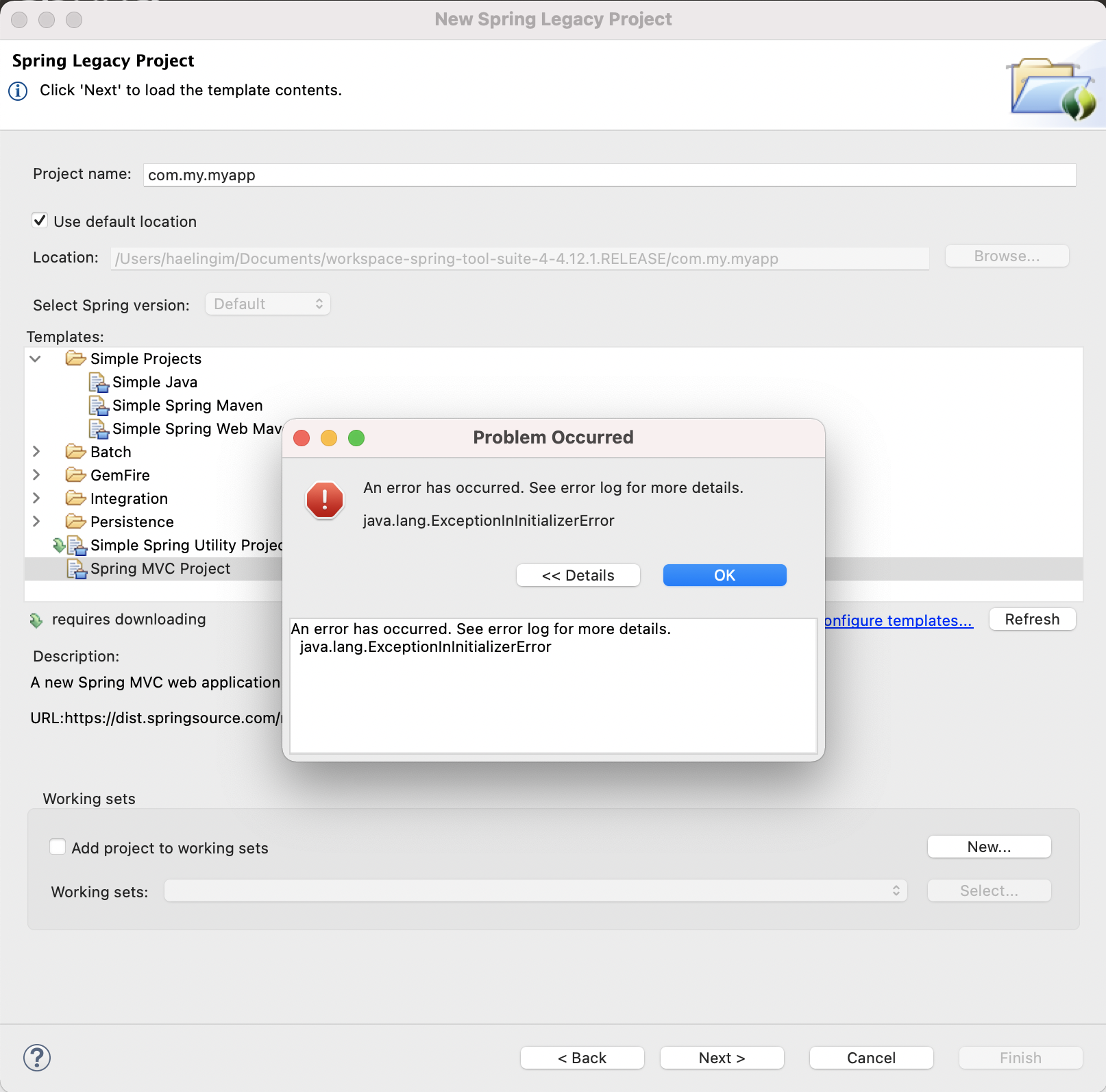Click the Next > button

[722, 1058]
